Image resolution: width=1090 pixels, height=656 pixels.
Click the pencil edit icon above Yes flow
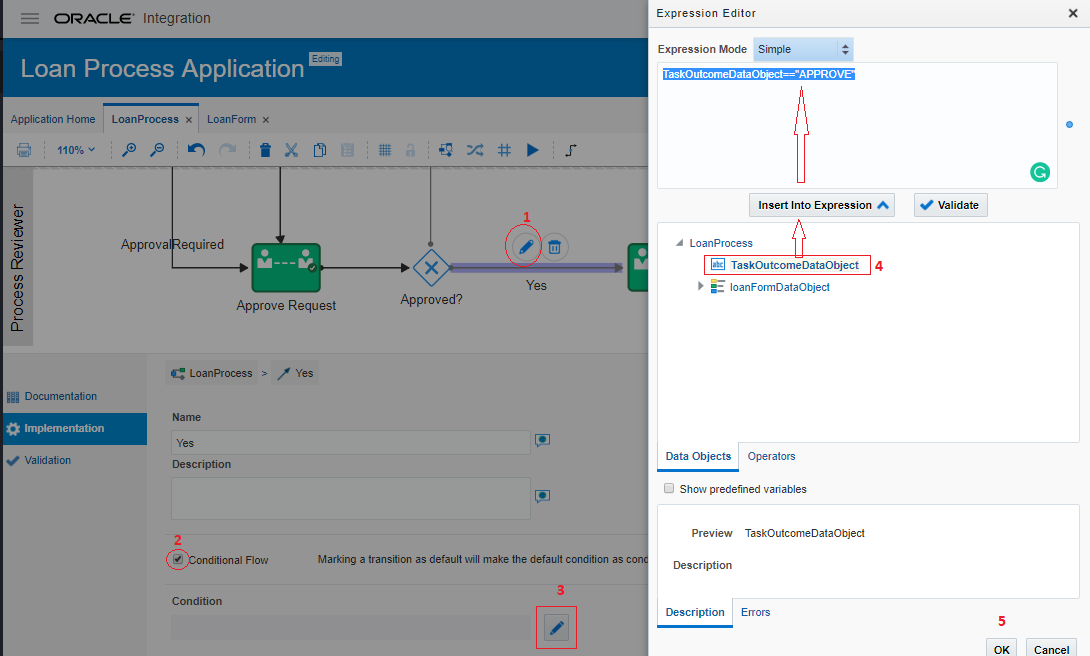[x=526, y=247]
